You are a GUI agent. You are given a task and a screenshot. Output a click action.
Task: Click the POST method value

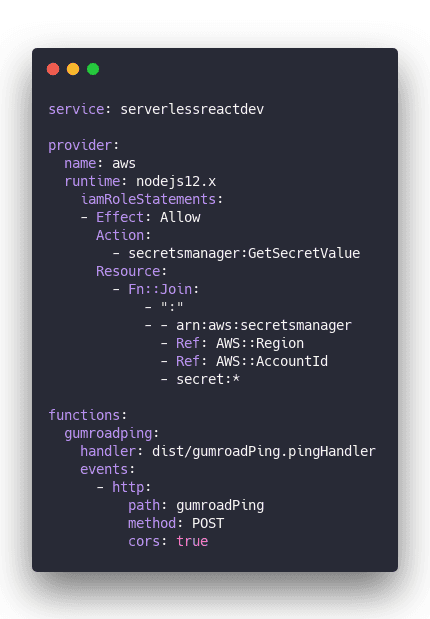(x=208, y=523)
